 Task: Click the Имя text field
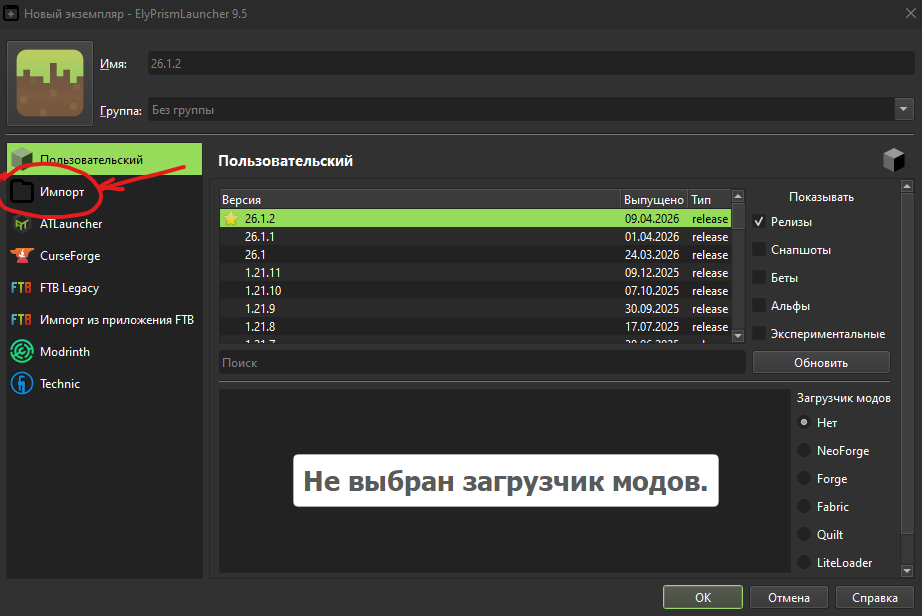[531, 63]
